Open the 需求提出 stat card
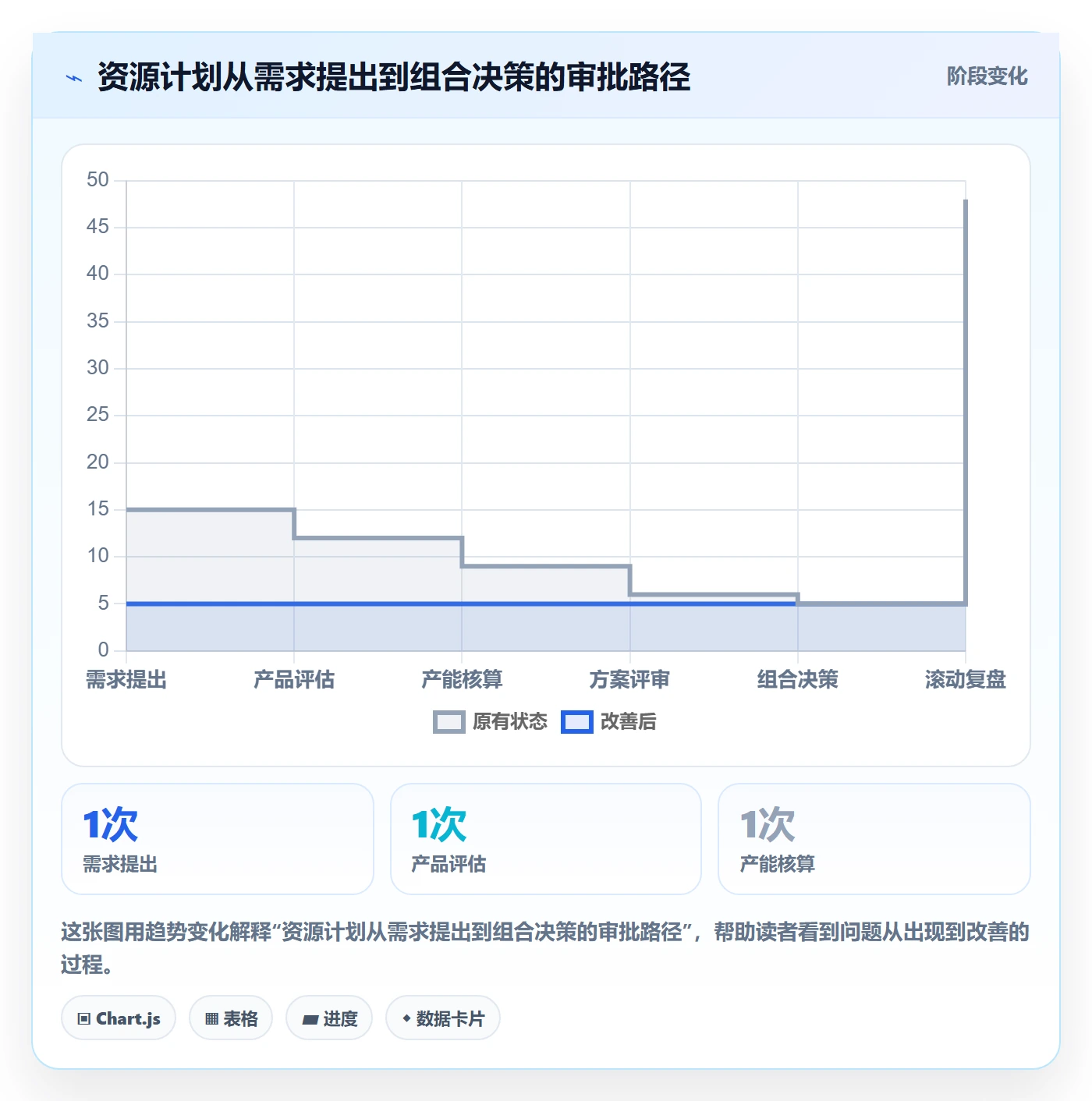 [x=218, y=839]
